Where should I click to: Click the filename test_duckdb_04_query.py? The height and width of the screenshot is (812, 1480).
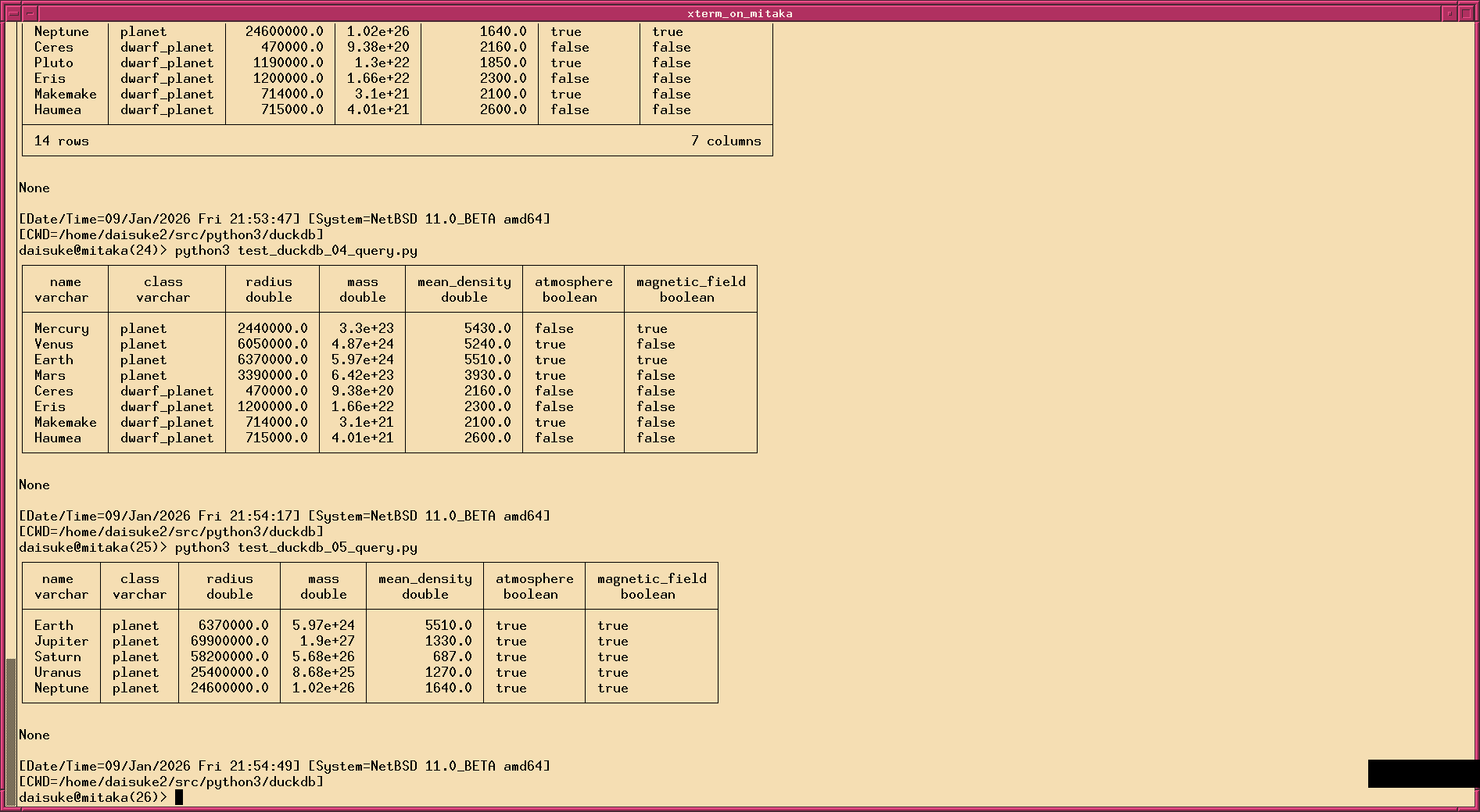328,250
